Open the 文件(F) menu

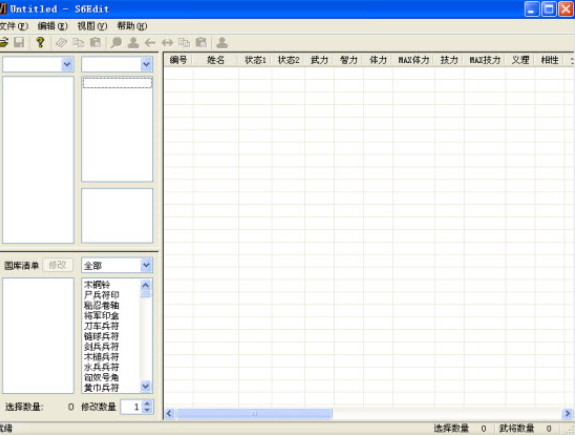(x=14, y=26)
